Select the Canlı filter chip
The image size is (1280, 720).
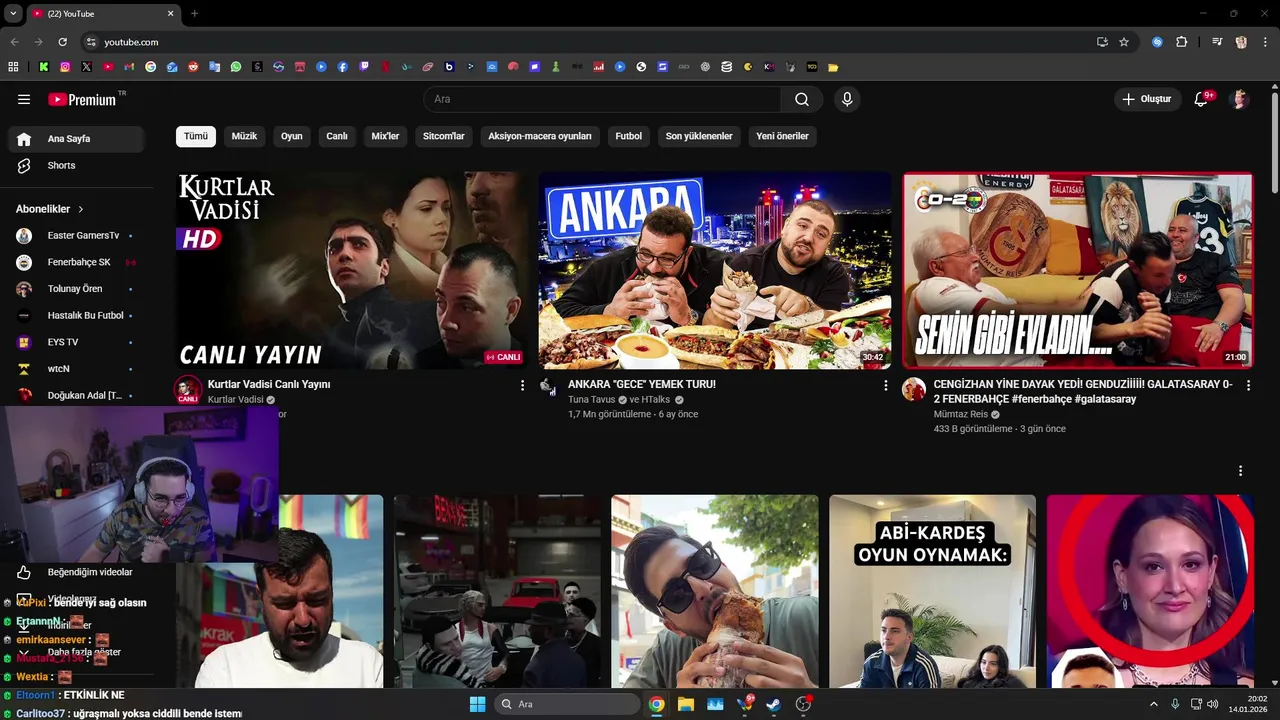coord(337,136)
